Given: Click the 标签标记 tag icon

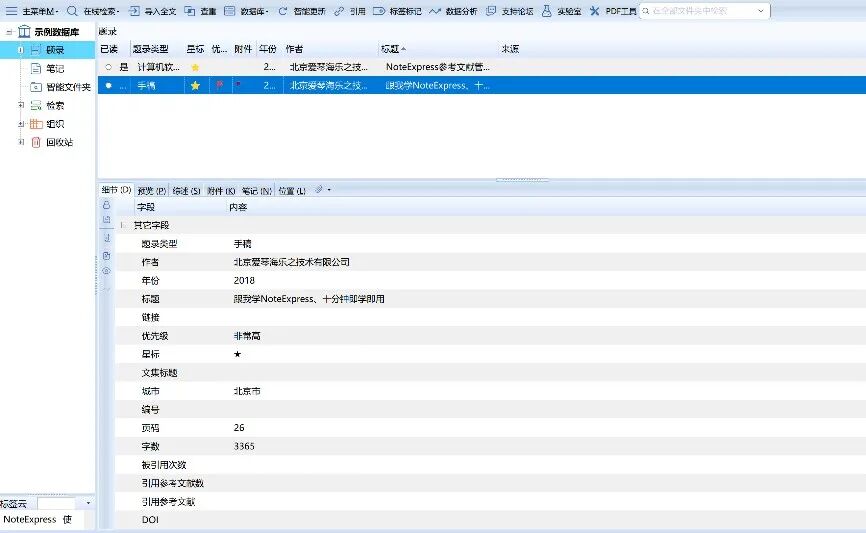Looking at the screenshot, I should point(379,11).
